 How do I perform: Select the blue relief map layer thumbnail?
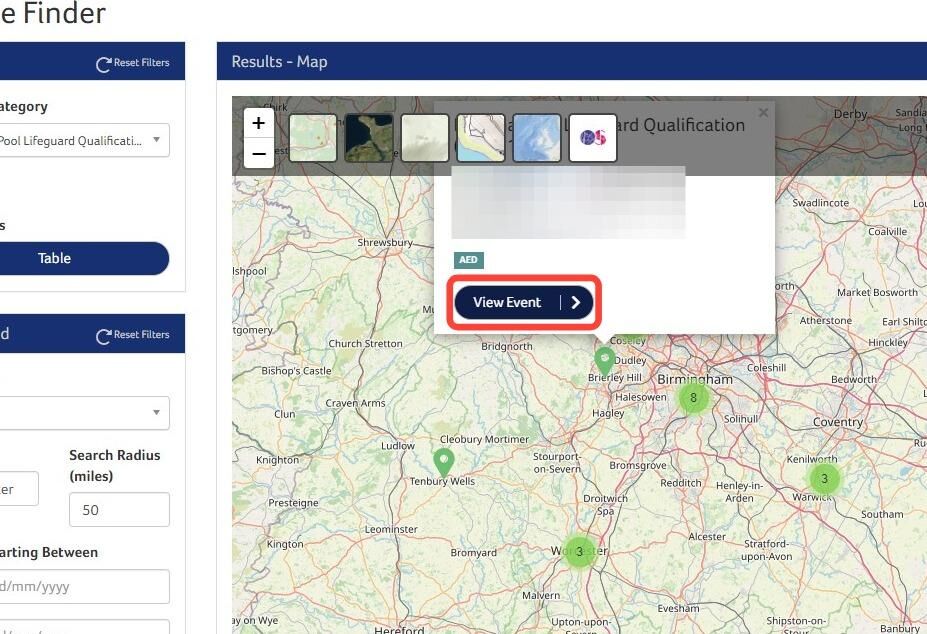click(x=537, y=138)
